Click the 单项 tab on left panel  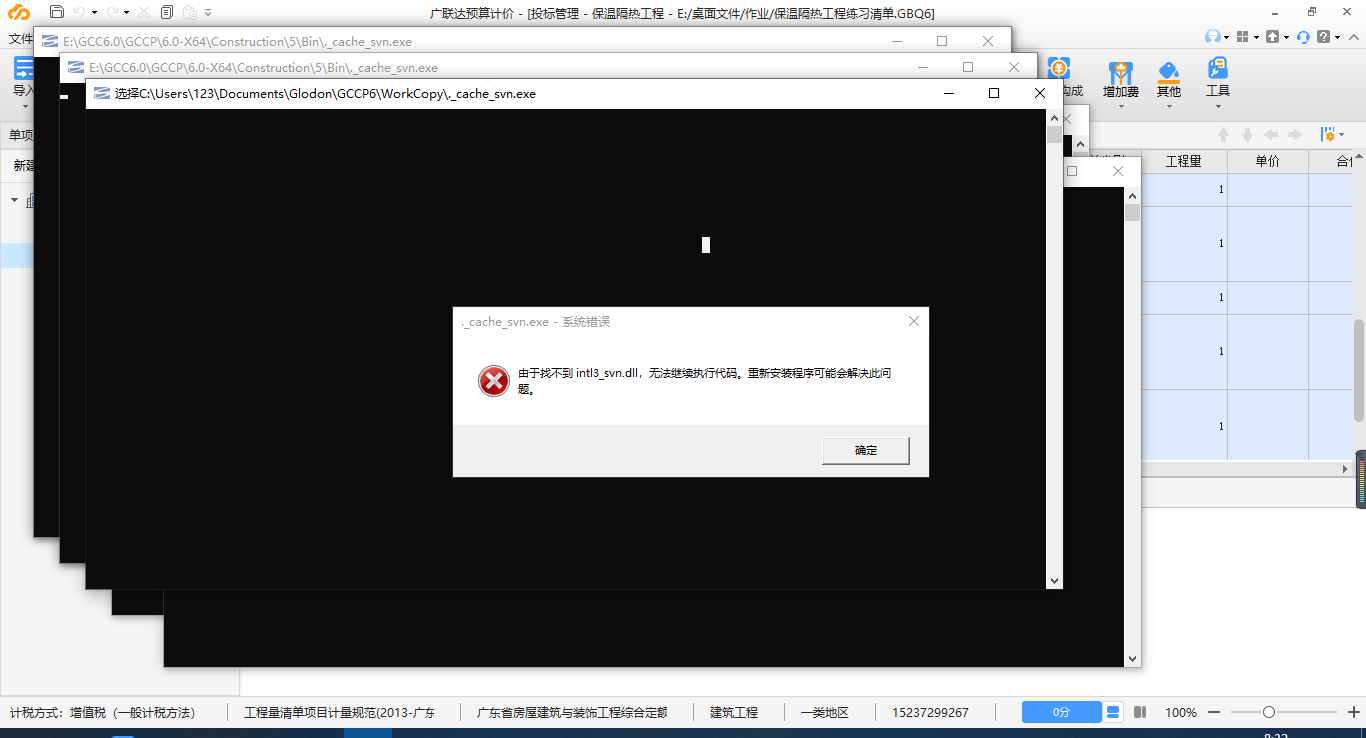click(20, 135)
